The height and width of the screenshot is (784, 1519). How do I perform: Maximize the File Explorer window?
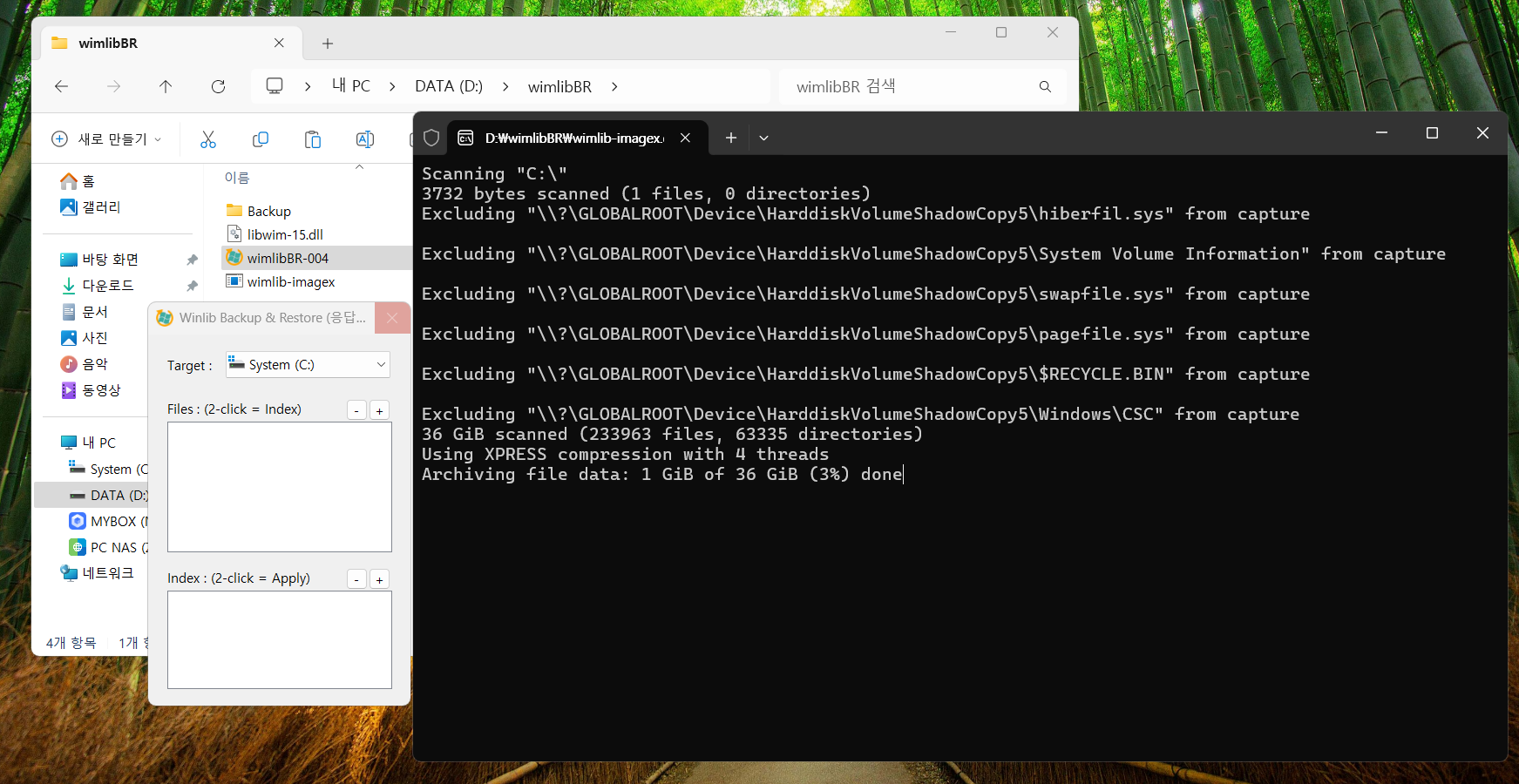(1001, 32)
